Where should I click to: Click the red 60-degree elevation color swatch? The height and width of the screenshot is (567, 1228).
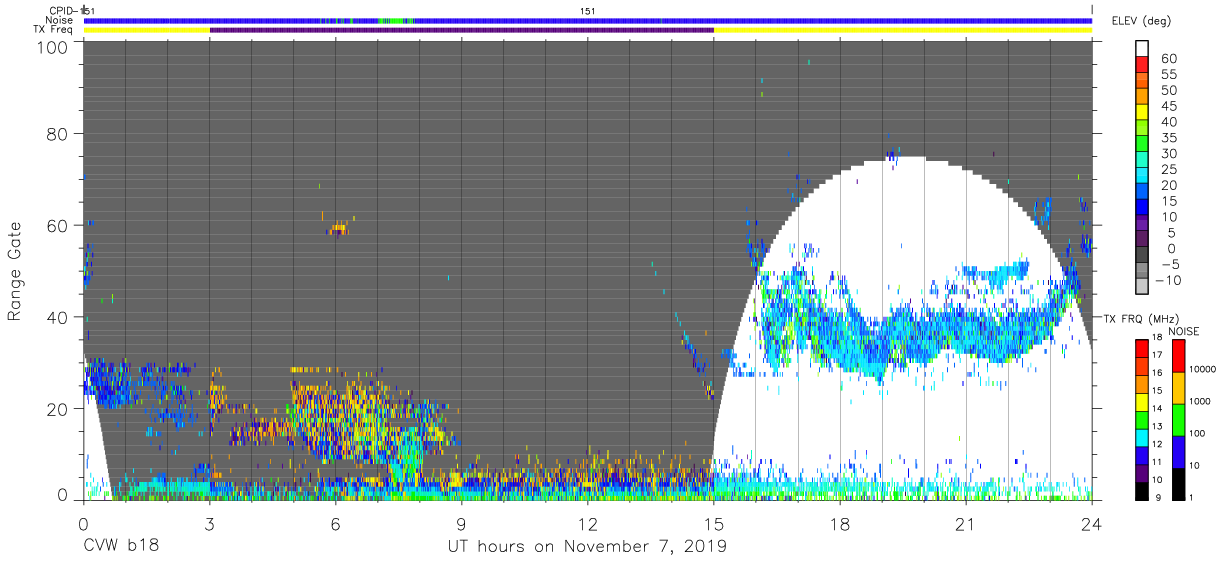click(x=1144, y=66)
